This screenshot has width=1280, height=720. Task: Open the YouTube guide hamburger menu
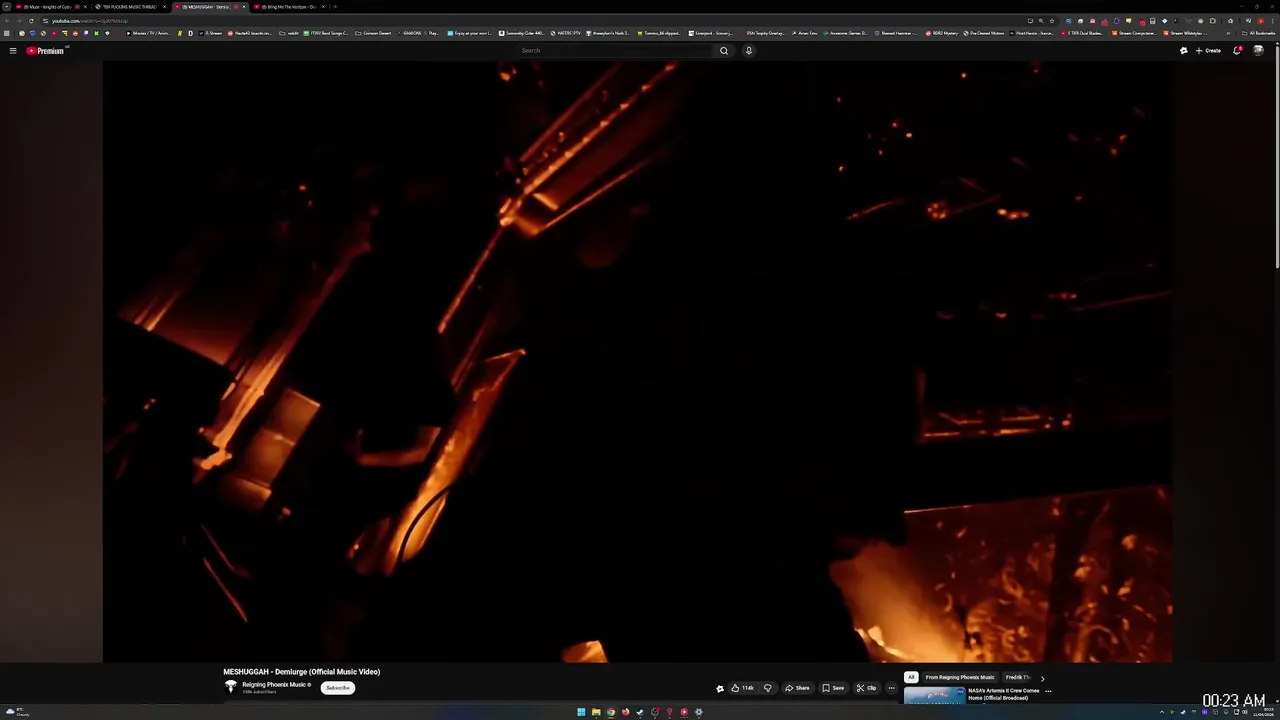pos(13,50)
